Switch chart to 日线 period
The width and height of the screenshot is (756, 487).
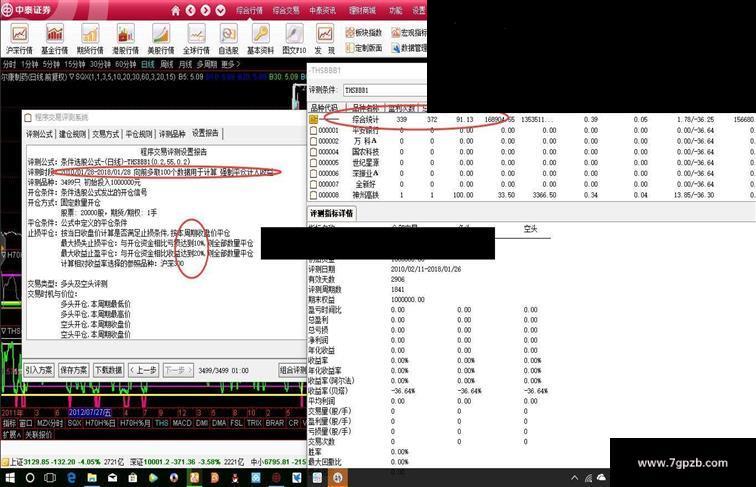[148, 64]
